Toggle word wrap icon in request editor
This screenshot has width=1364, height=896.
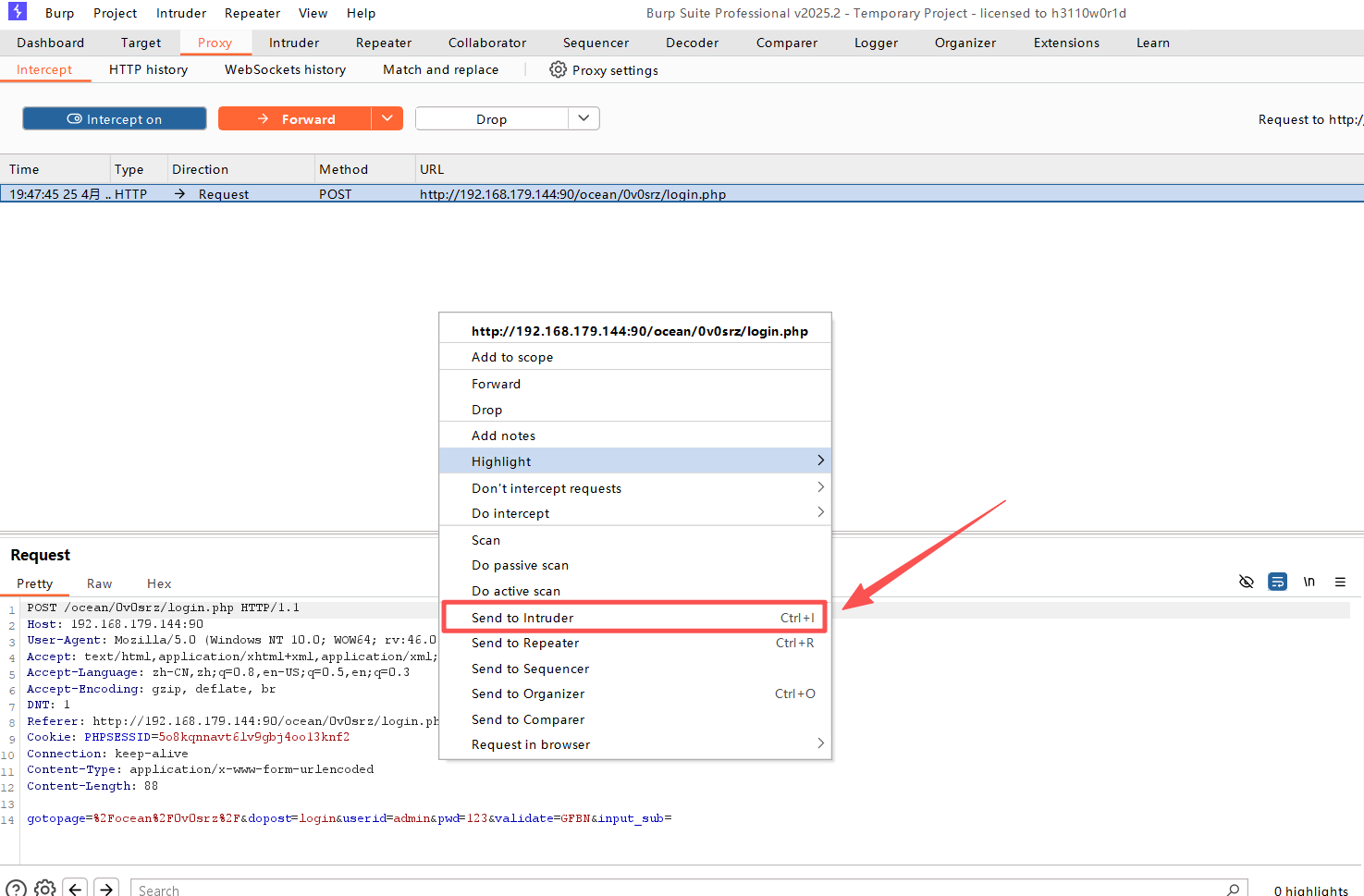click(1277, 582)
